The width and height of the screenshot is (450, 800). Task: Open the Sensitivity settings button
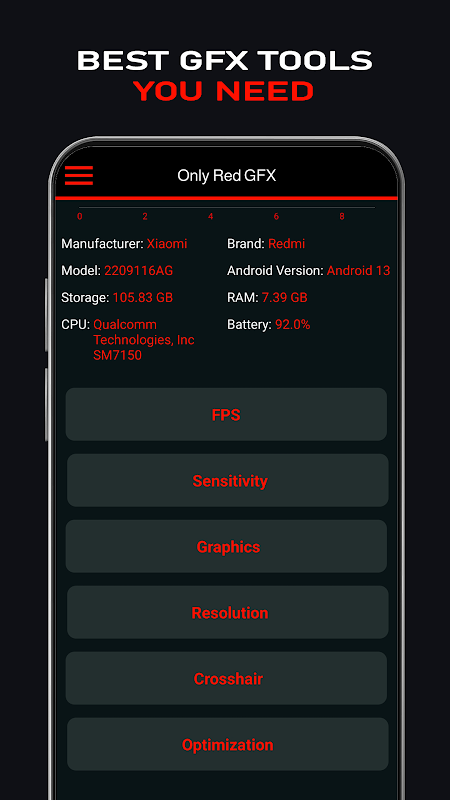point(228,480)
